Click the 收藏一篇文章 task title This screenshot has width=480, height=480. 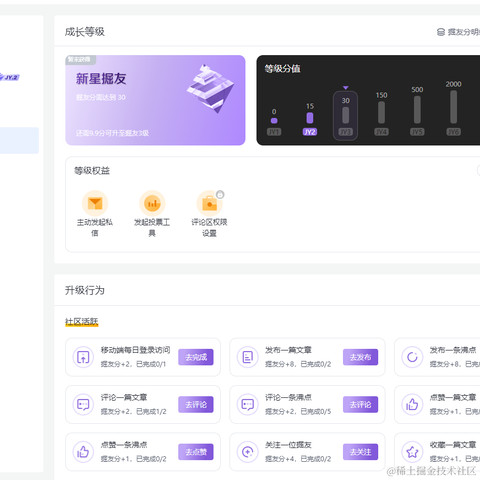click(x=453, y=445)
